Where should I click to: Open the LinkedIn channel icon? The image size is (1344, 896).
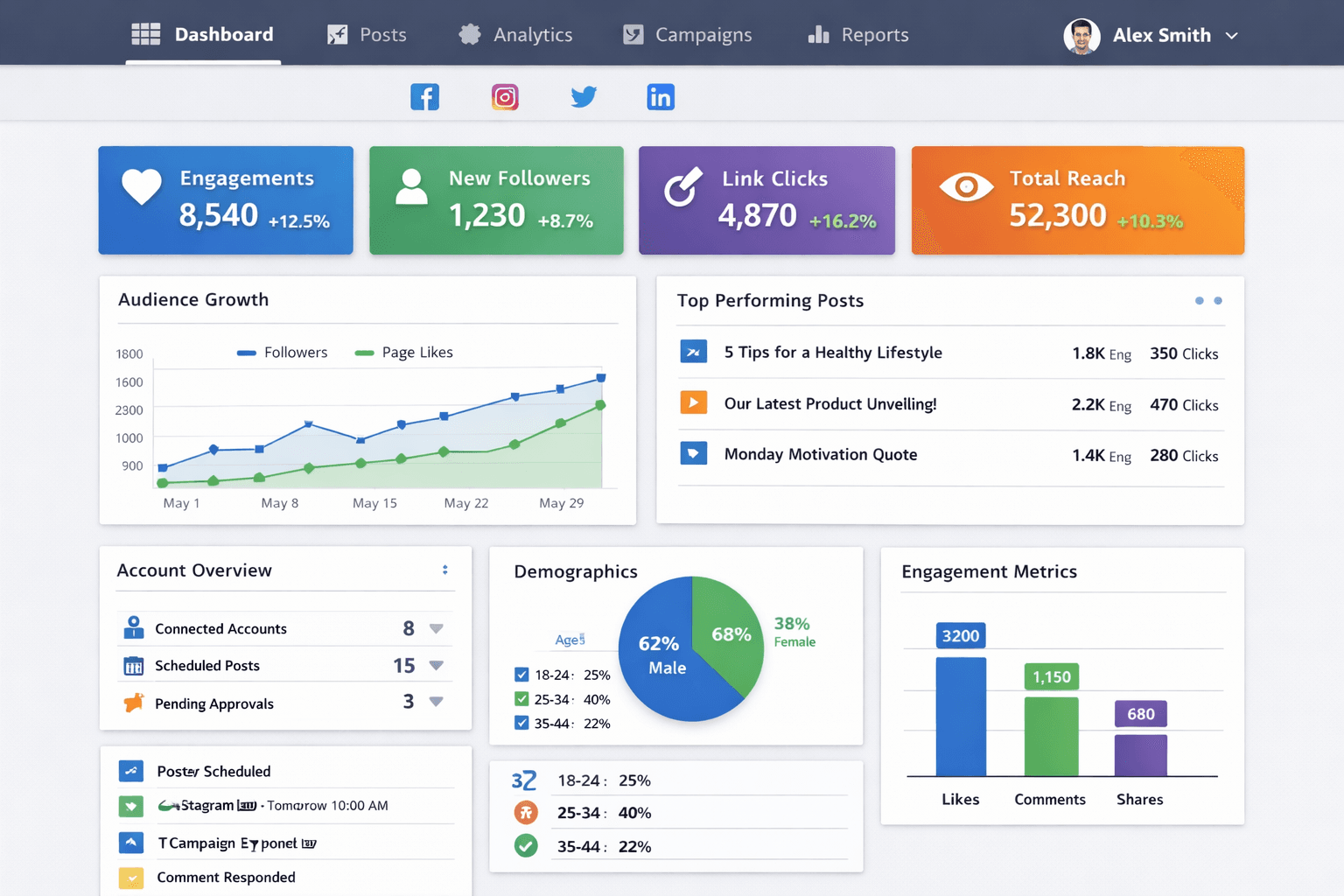661,96
